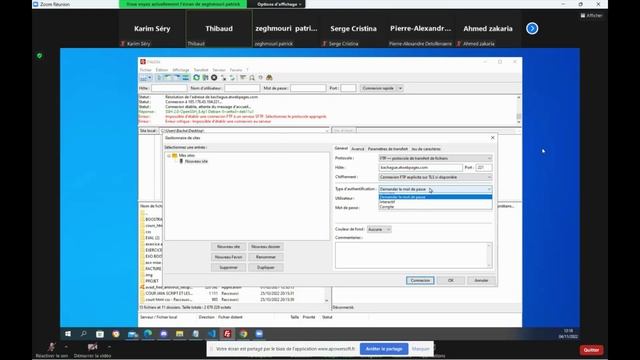Screen dimensions: 640x360
Task: Close the site manager dialog
Action: tap(493, 138)
